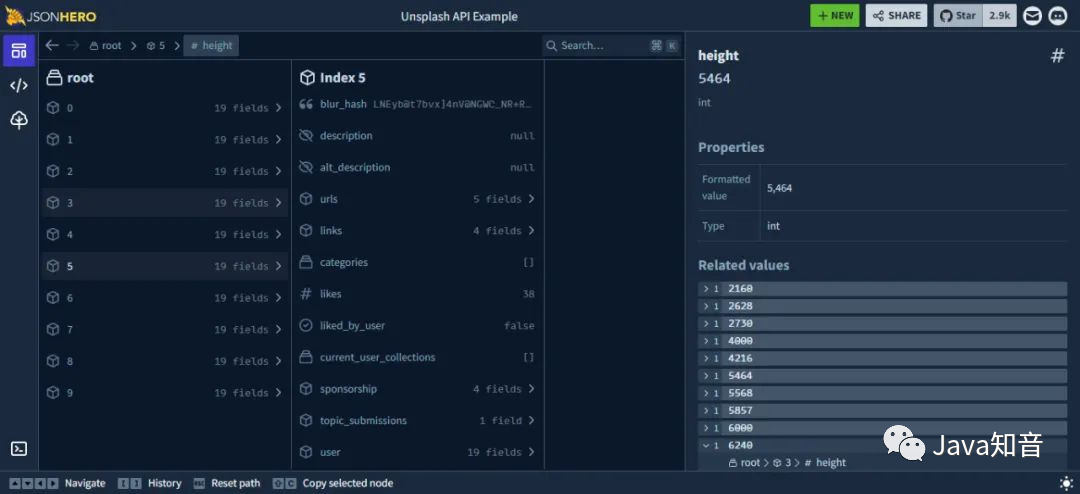
Task: Toggle light/dark theme sun icon
Action: pos(1066,483)
